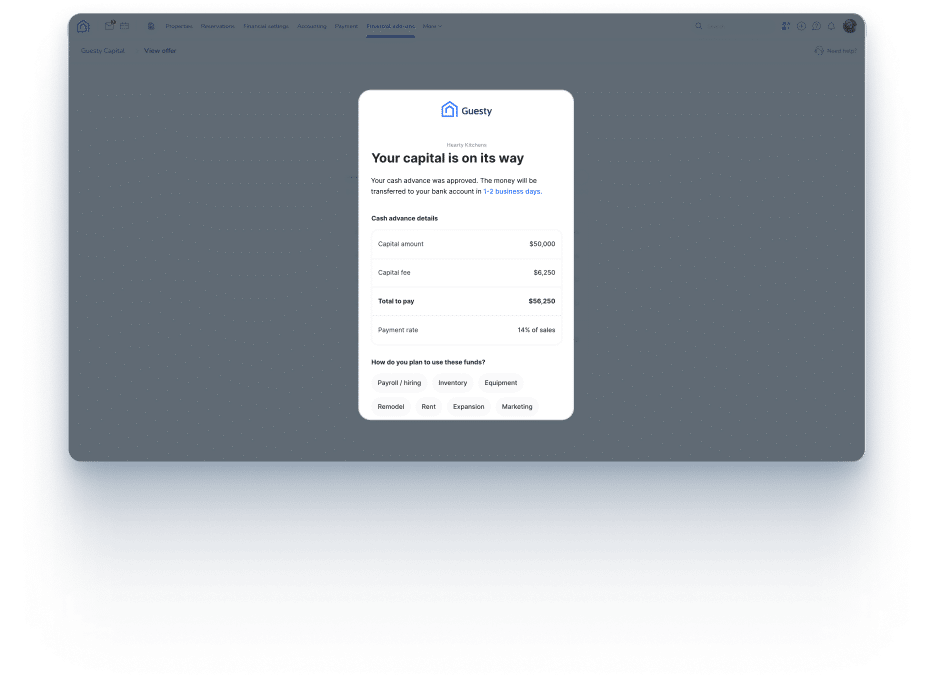Click the Total to pay $56,250 value
This screenshot has width=934, height=696.
tap(541, 301)
